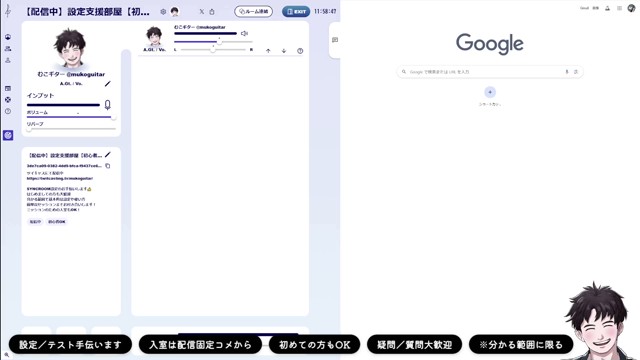Select the 初心者OK tag

[x=57, y=222]
